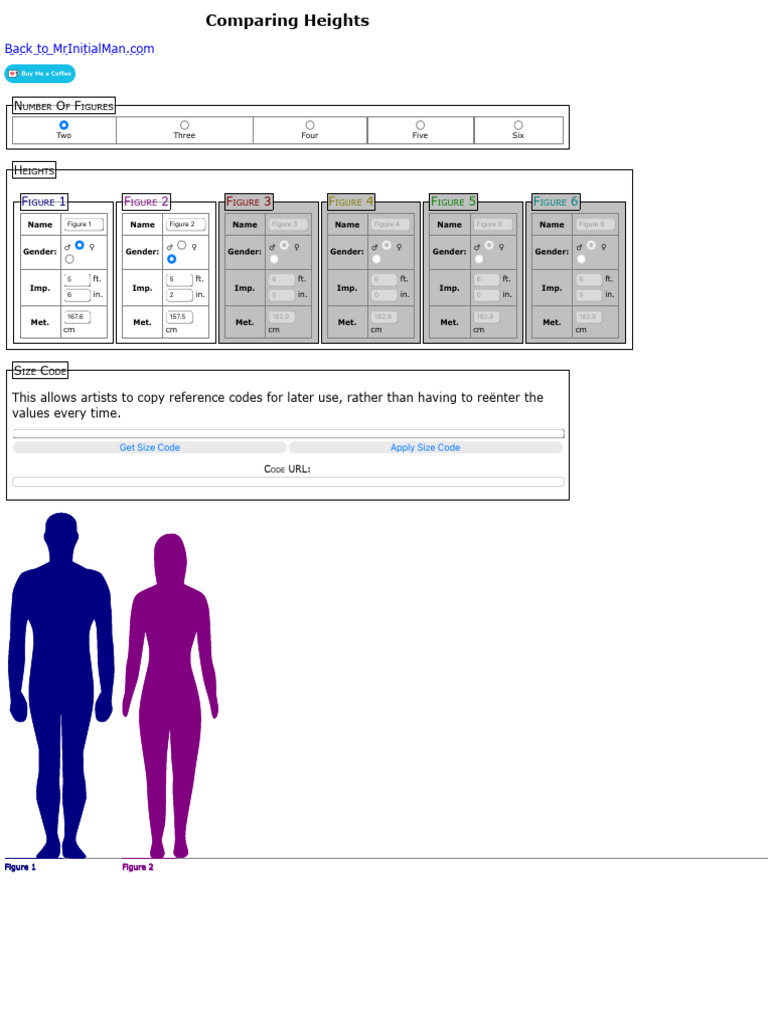Click the Apply Size Code button
Screen dimensions: 768x1024
425,447
